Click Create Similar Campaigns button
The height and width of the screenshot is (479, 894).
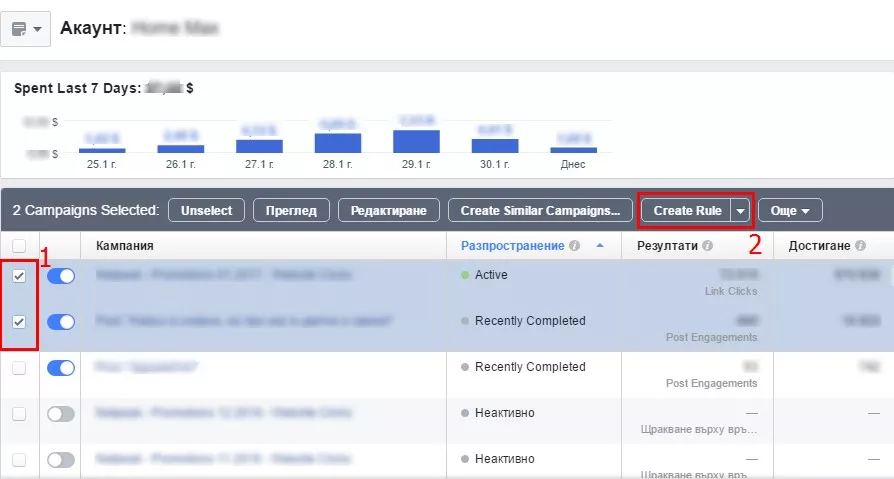(x=541, y=210)
